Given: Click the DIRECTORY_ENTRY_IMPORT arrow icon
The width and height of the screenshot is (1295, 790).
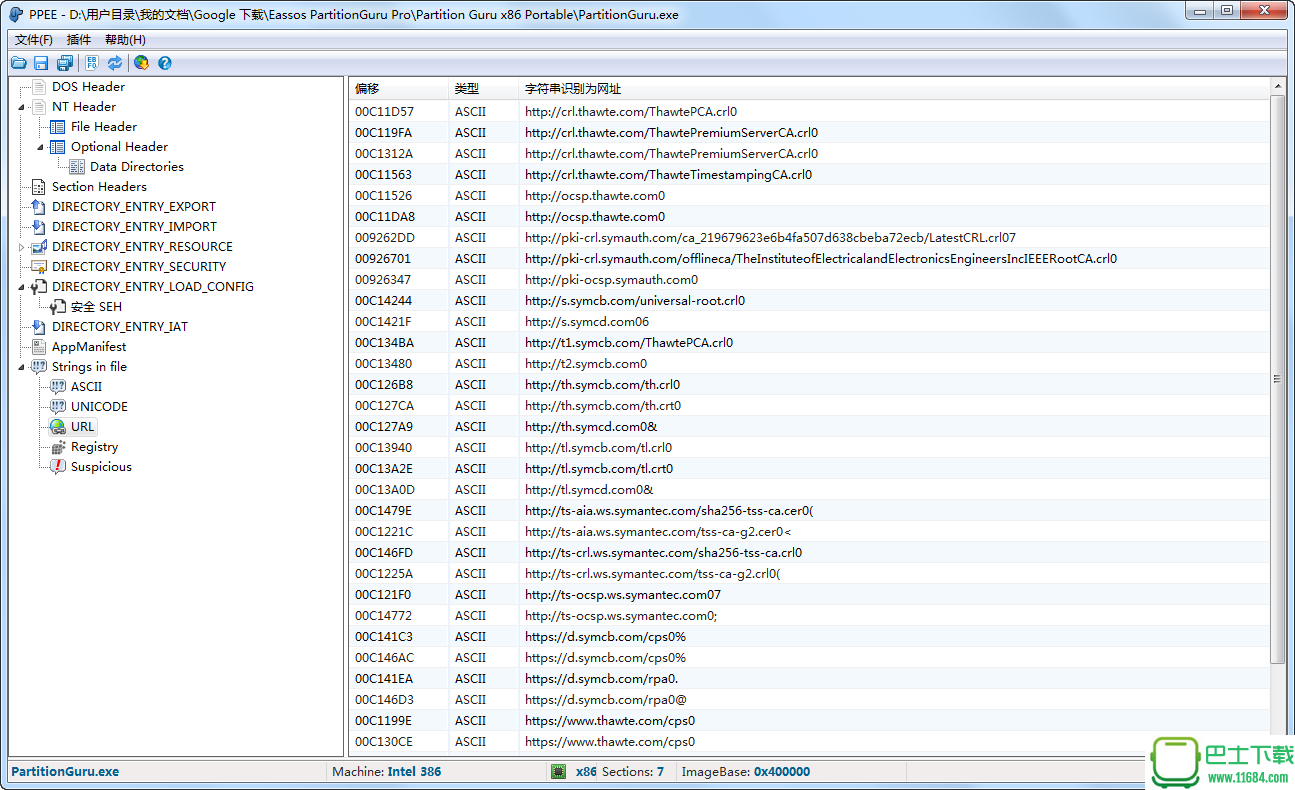Looking at the screenshot, I should pyautogui.click(x=39, y=227).
